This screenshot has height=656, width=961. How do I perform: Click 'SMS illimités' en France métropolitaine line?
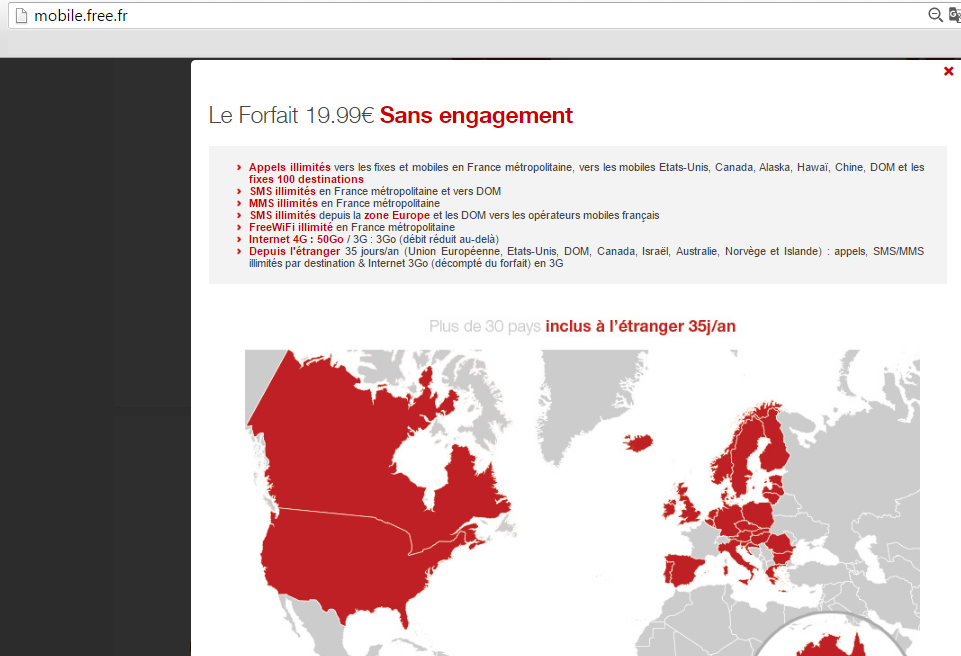[283, 191]
